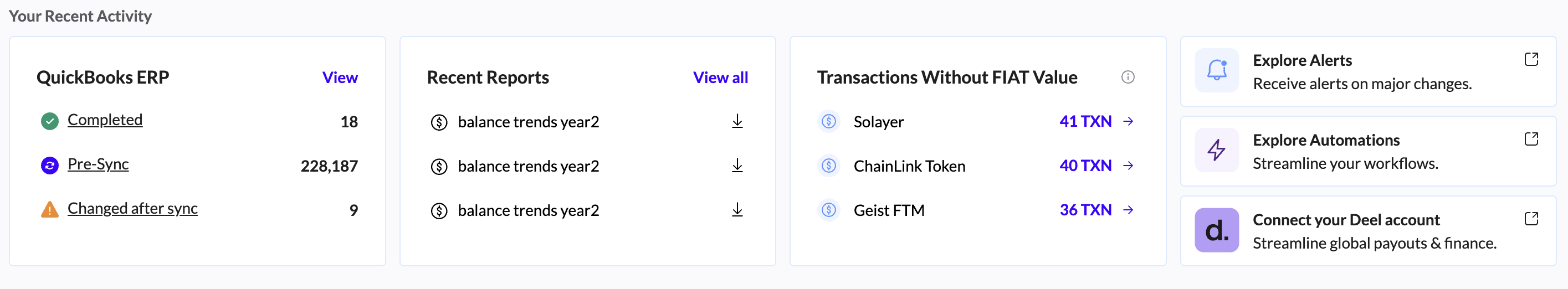
Task: Click the arrow next to ChainLink Token 40 TXN
Action: 1128,166
